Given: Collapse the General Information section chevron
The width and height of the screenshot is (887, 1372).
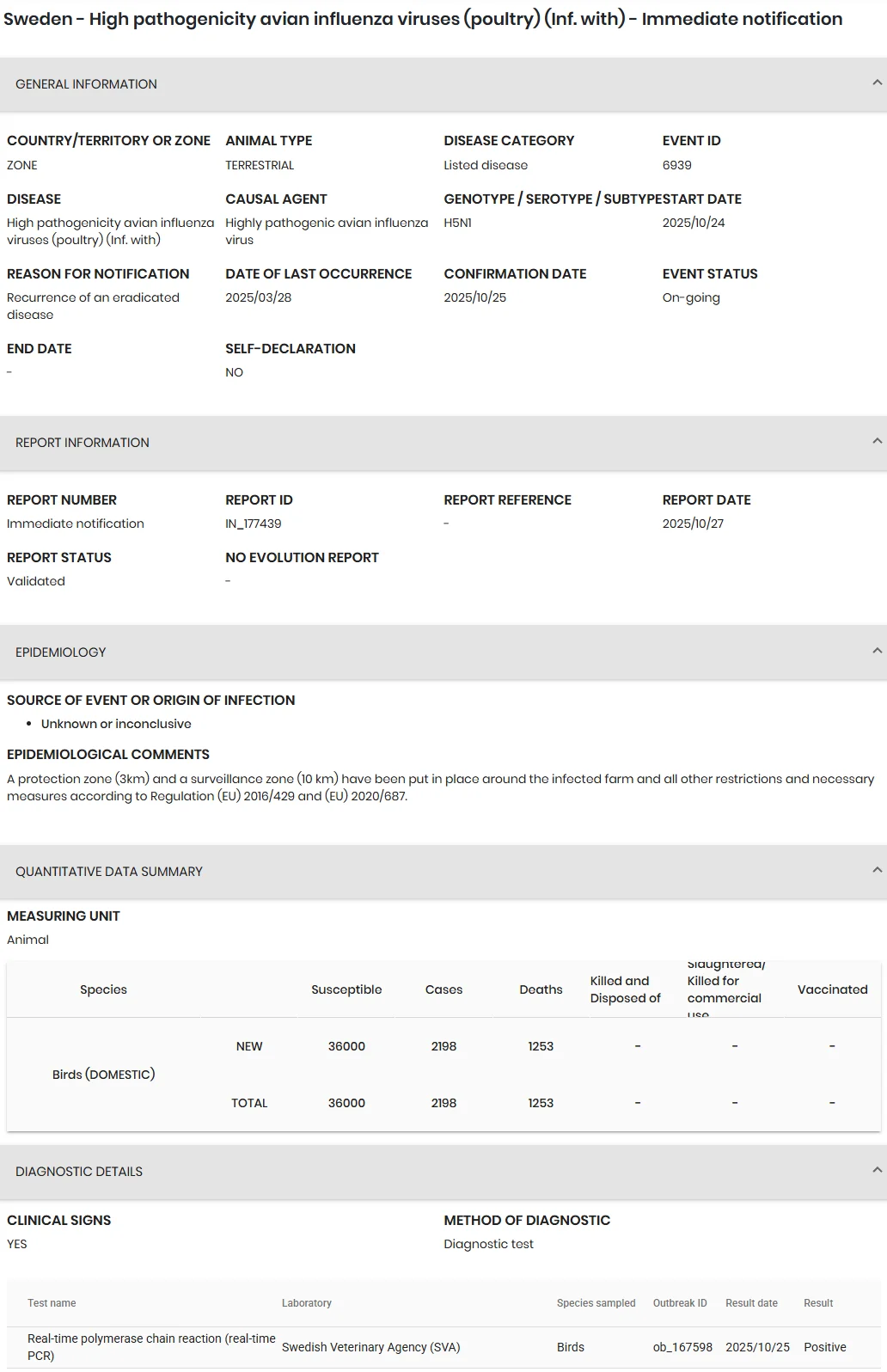Looking at the screenshot, I should (x=877, y=83).
